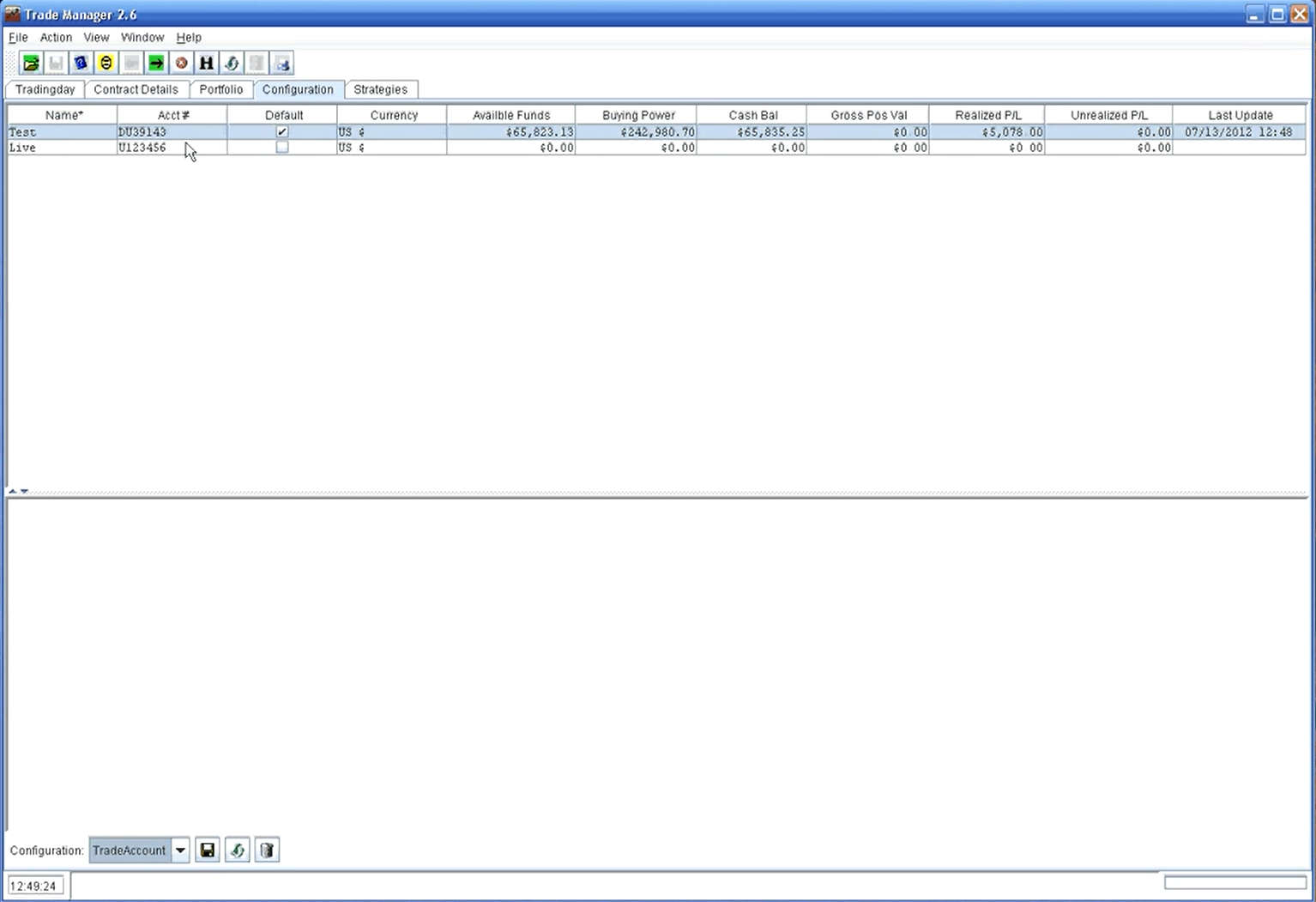Switch to the Portfolio tab
This screenshot has height=902, width=1316.
click(221, 89)
